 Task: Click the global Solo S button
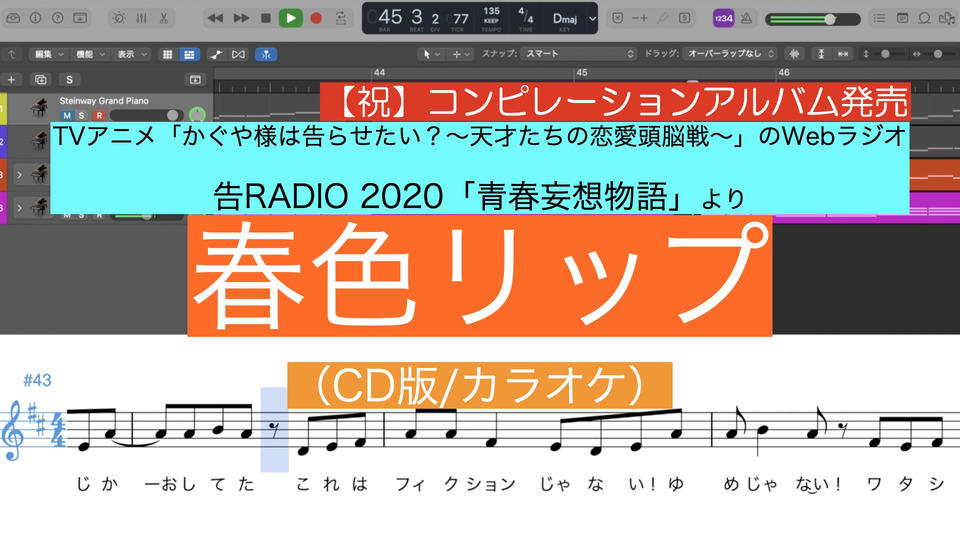pos(69,80)
